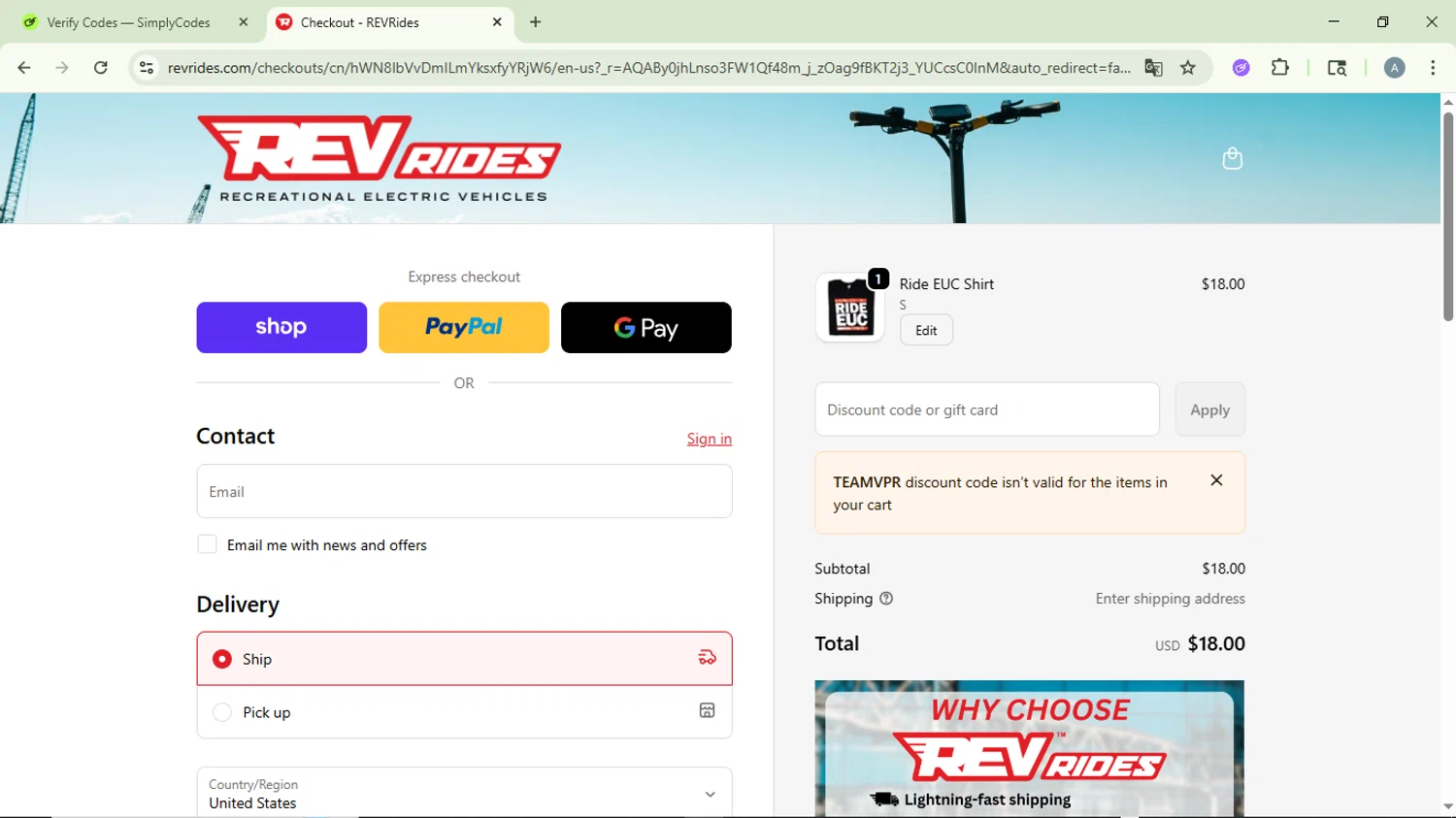Open the Chrome three-dot menu
The height and width of the screenshot is (818, 1456).
click(x=1433, y=68)
